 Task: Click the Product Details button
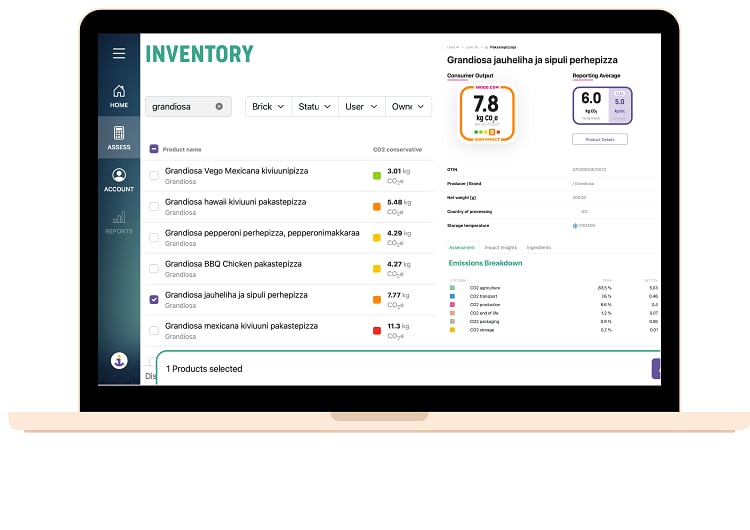(x=600, y=139)
